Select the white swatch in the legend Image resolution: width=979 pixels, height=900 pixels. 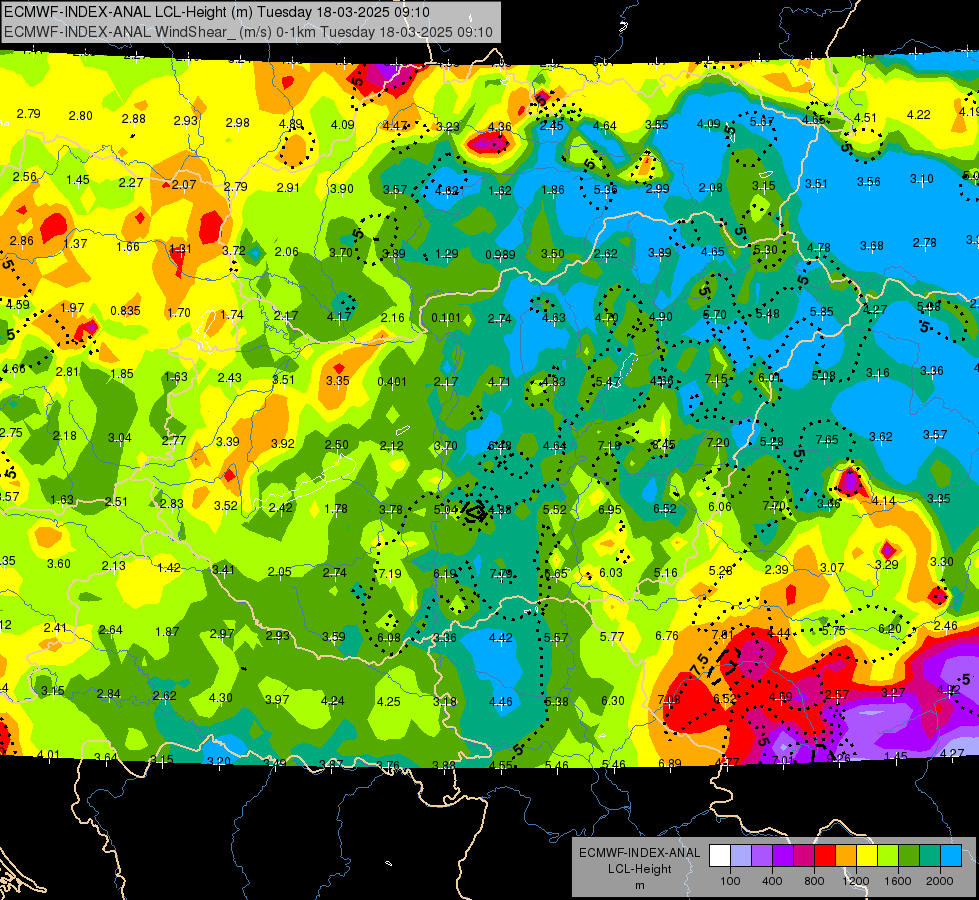[720, 856]
